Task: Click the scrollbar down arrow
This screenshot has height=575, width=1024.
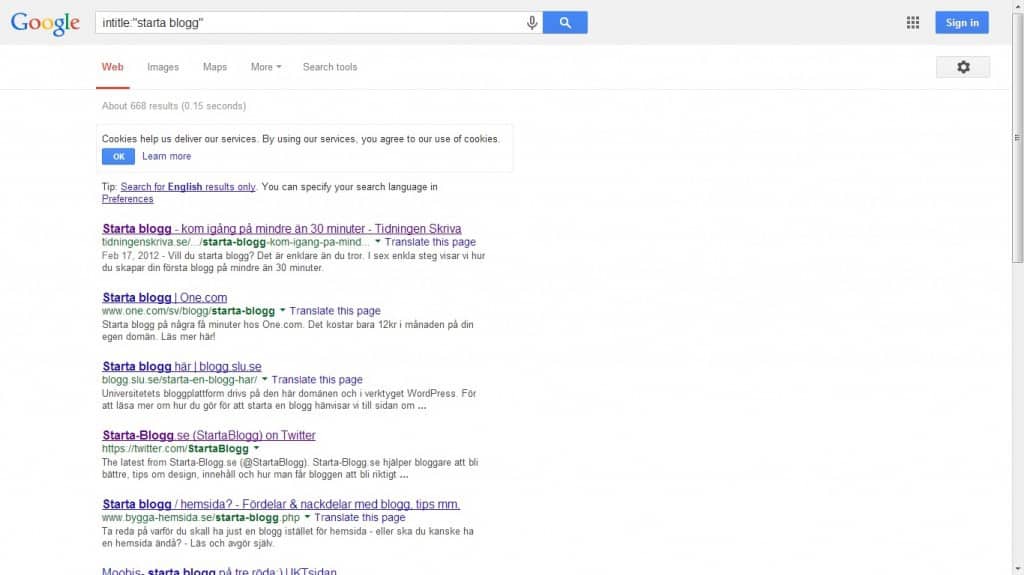Action: (1017, 570)
